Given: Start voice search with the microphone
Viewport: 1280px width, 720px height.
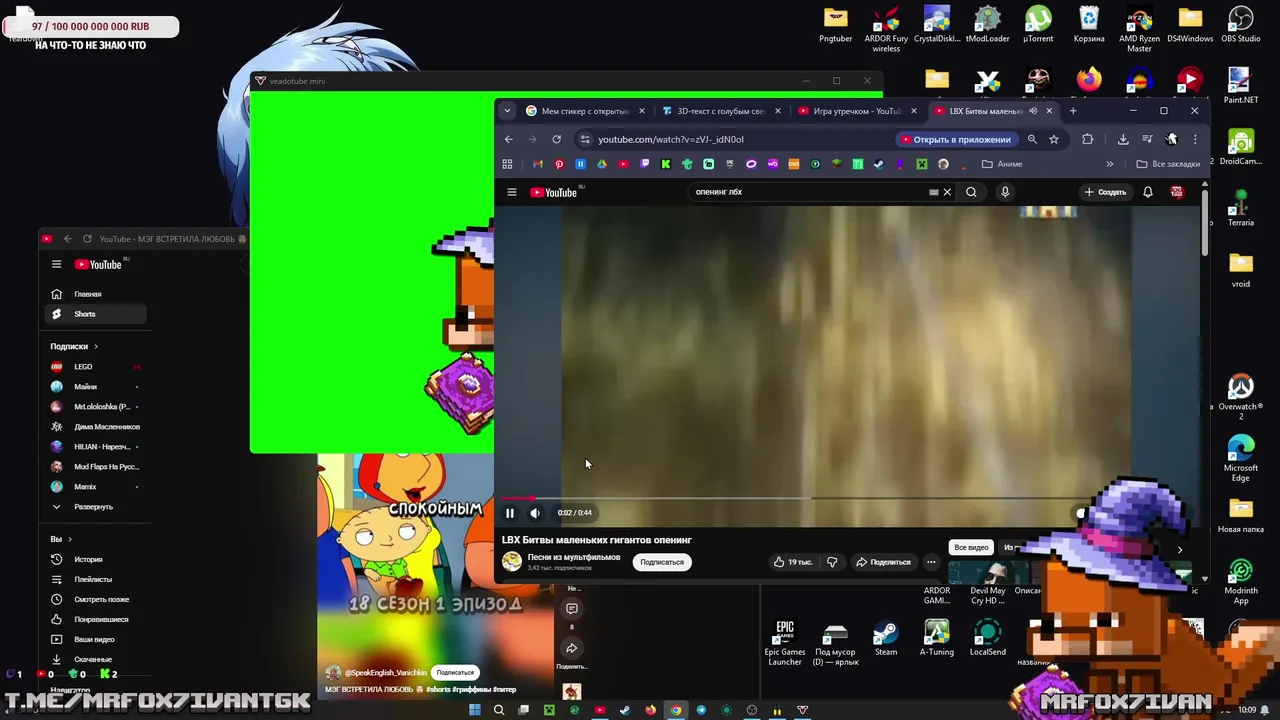Looking at the screenshot, I should [1005, 192].
